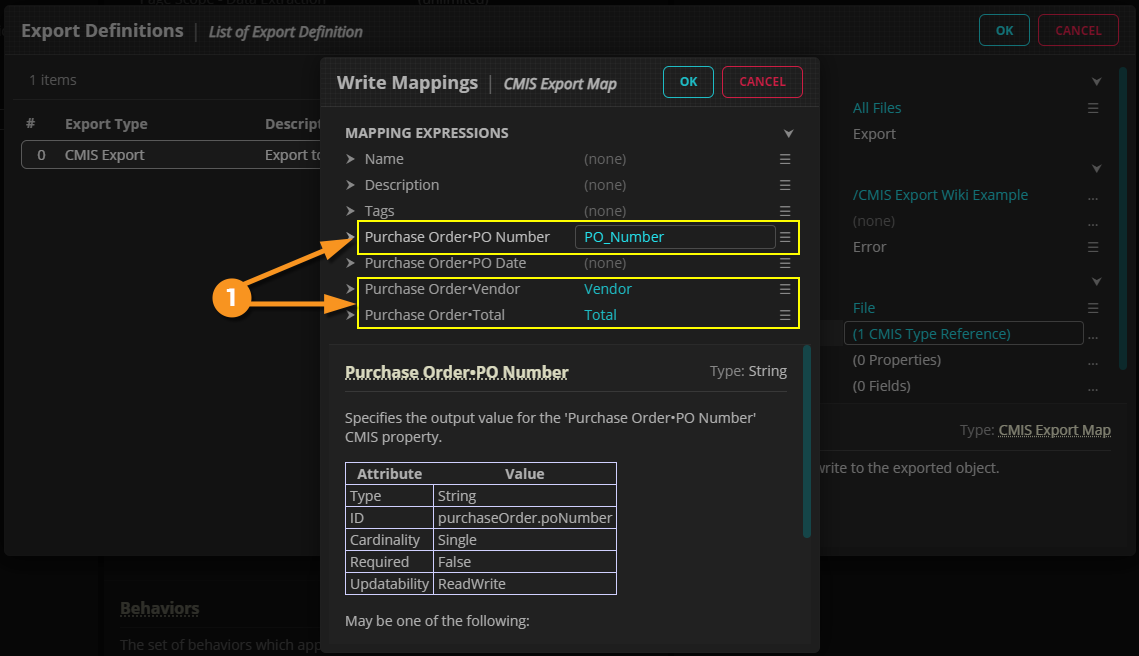1139x656 pixels.
Task: Open menu icon beside All Files value
Action: pos(1093,108)
